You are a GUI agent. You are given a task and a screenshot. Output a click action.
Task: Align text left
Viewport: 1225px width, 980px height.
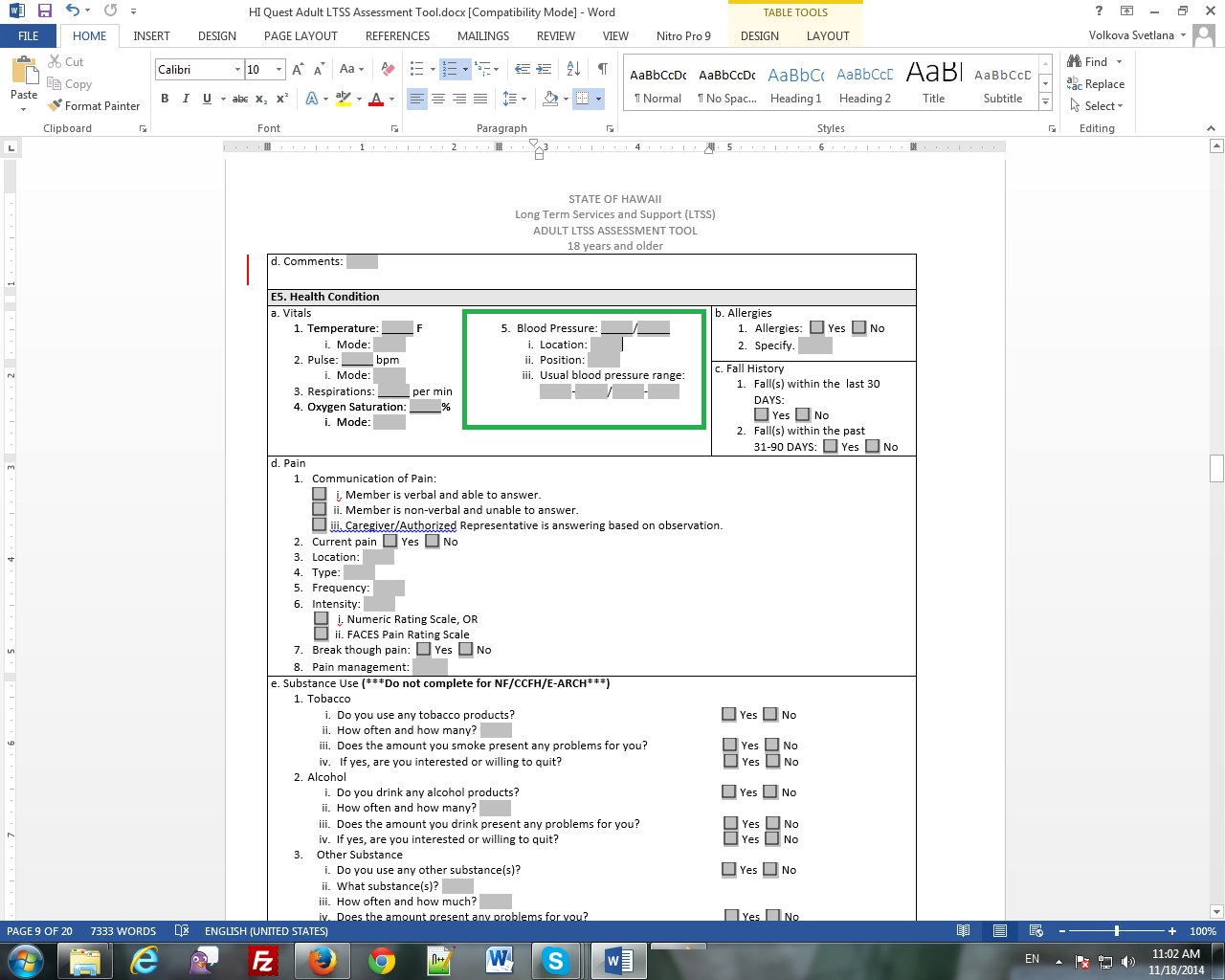click(x=417, y=99)
